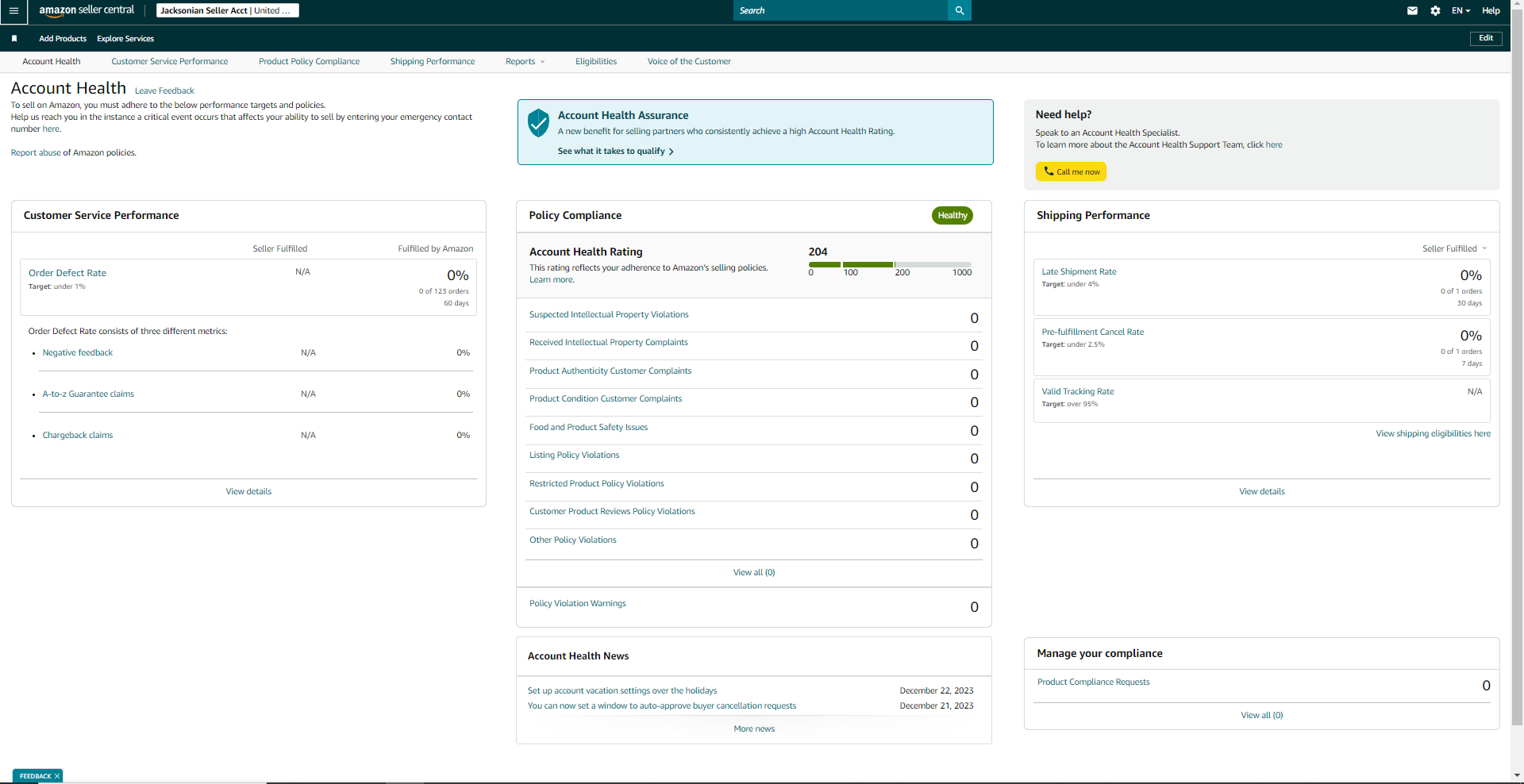Open the Product Policy Compliance tab
The width and height of the screenshot is (1524, 784).
(x=309, y=61)
